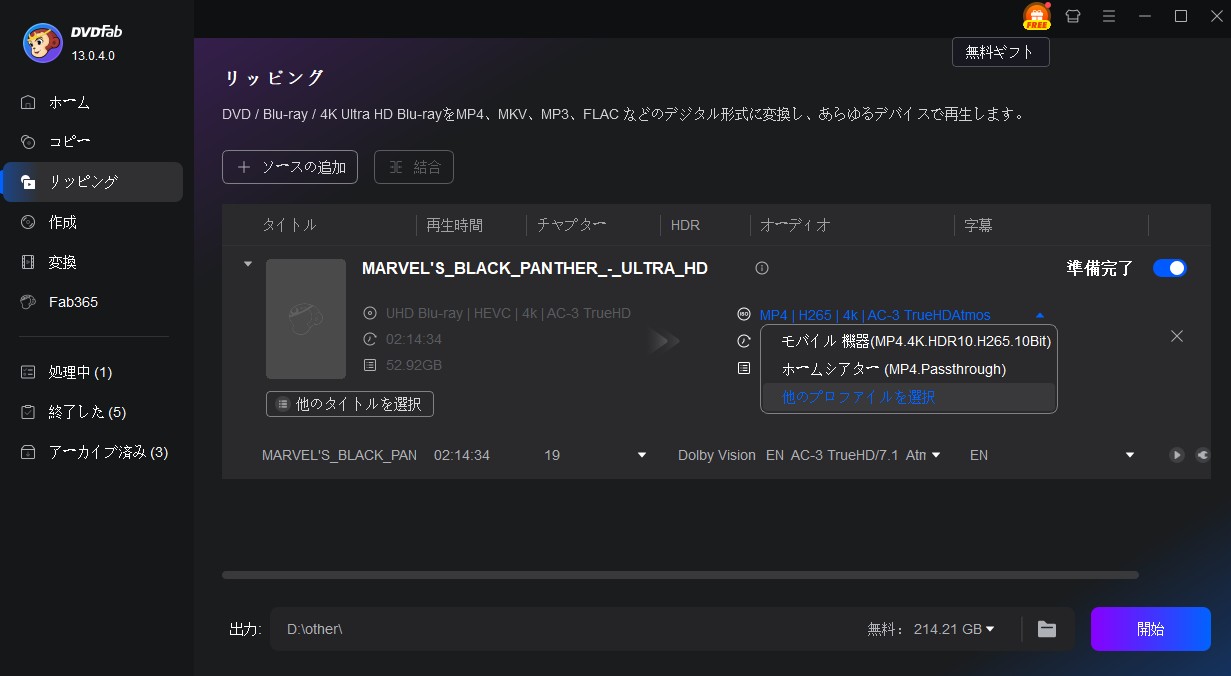Image resolution: width=1231 pixels, height=676 pixels.
Task: Remove the Black Panther task with the X icon
Action: coord(1177,336)
